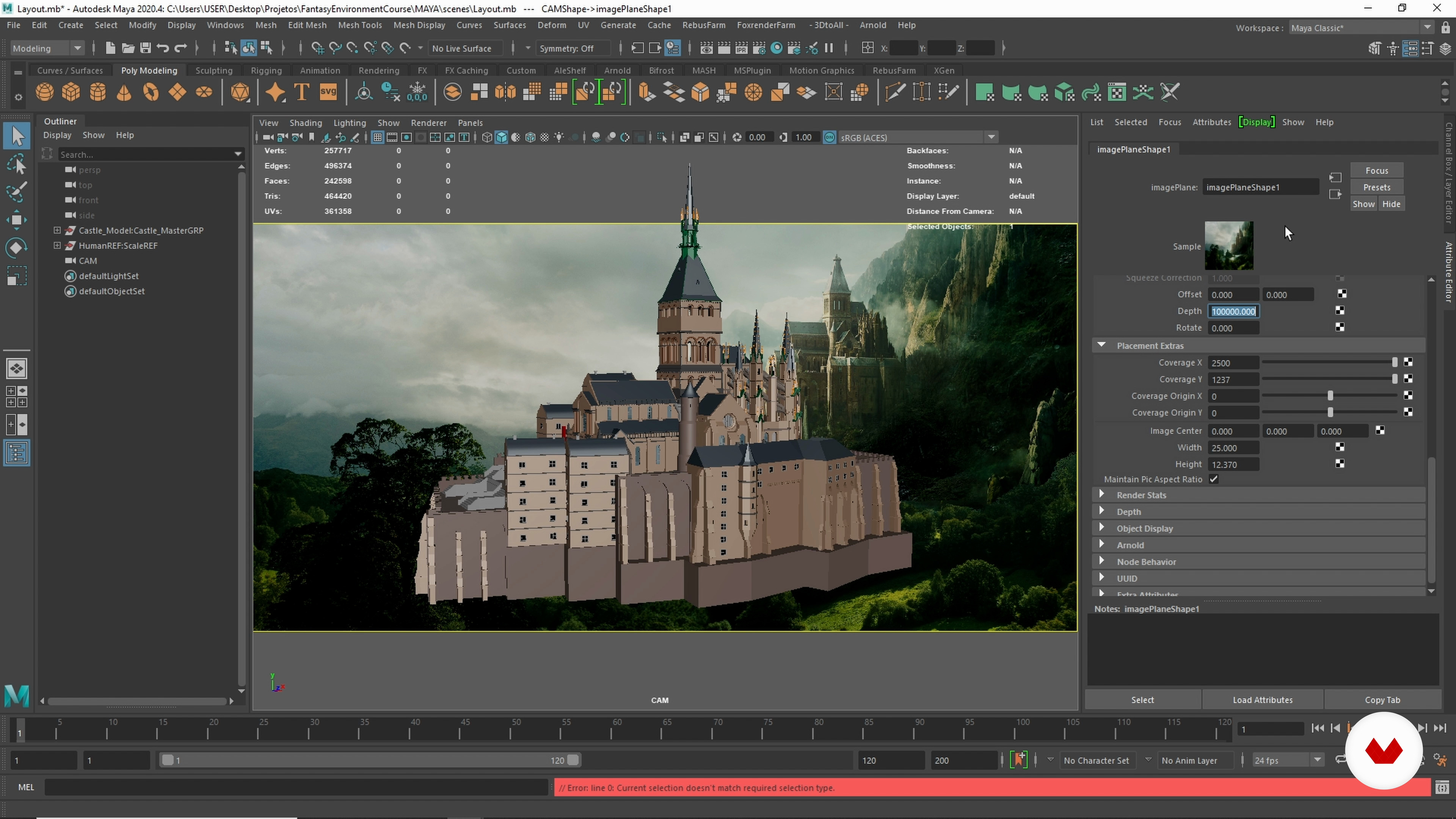Click the Copy Tab button
This screenshot has width=1456, height=819.
click(x=1382, y=700)
